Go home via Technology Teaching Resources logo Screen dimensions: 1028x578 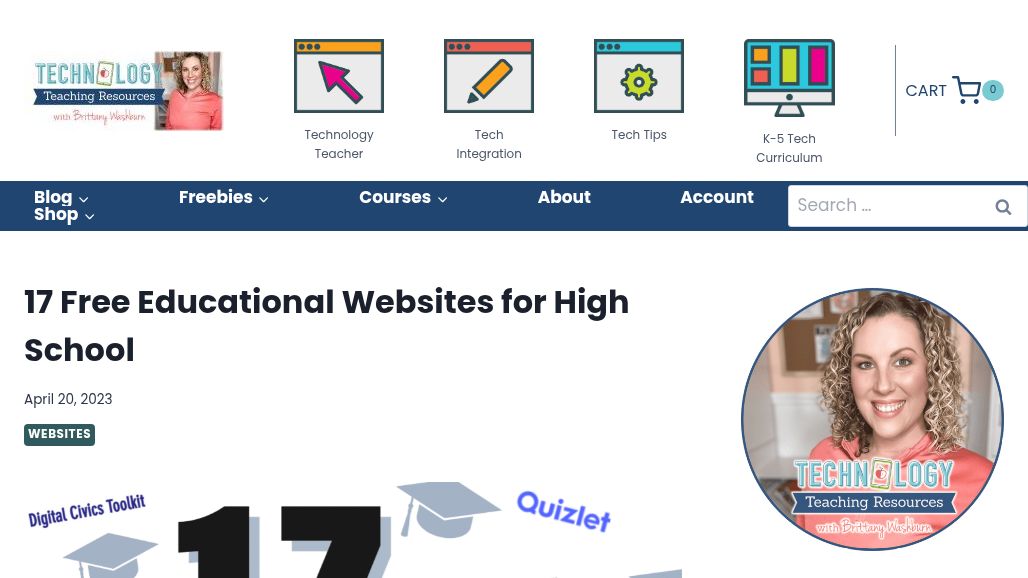pyautogui.click(x=128, y=90)
